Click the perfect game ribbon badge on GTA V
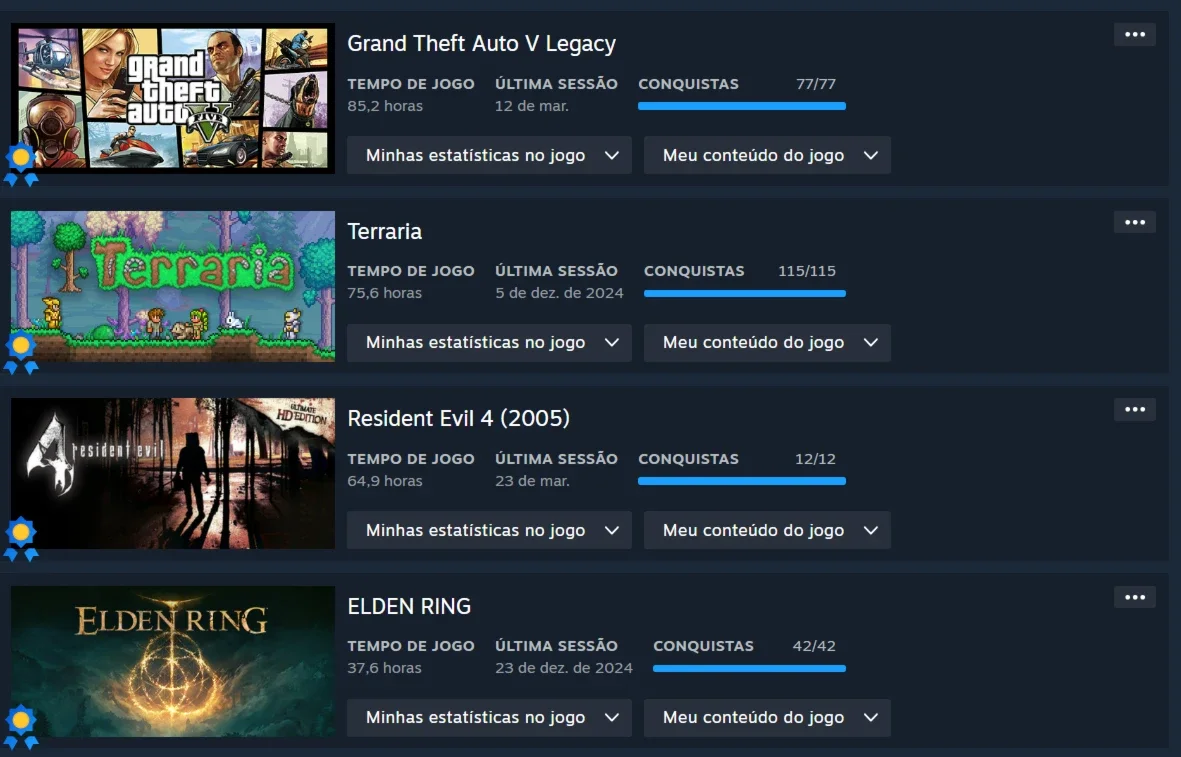 coord(21,164)
